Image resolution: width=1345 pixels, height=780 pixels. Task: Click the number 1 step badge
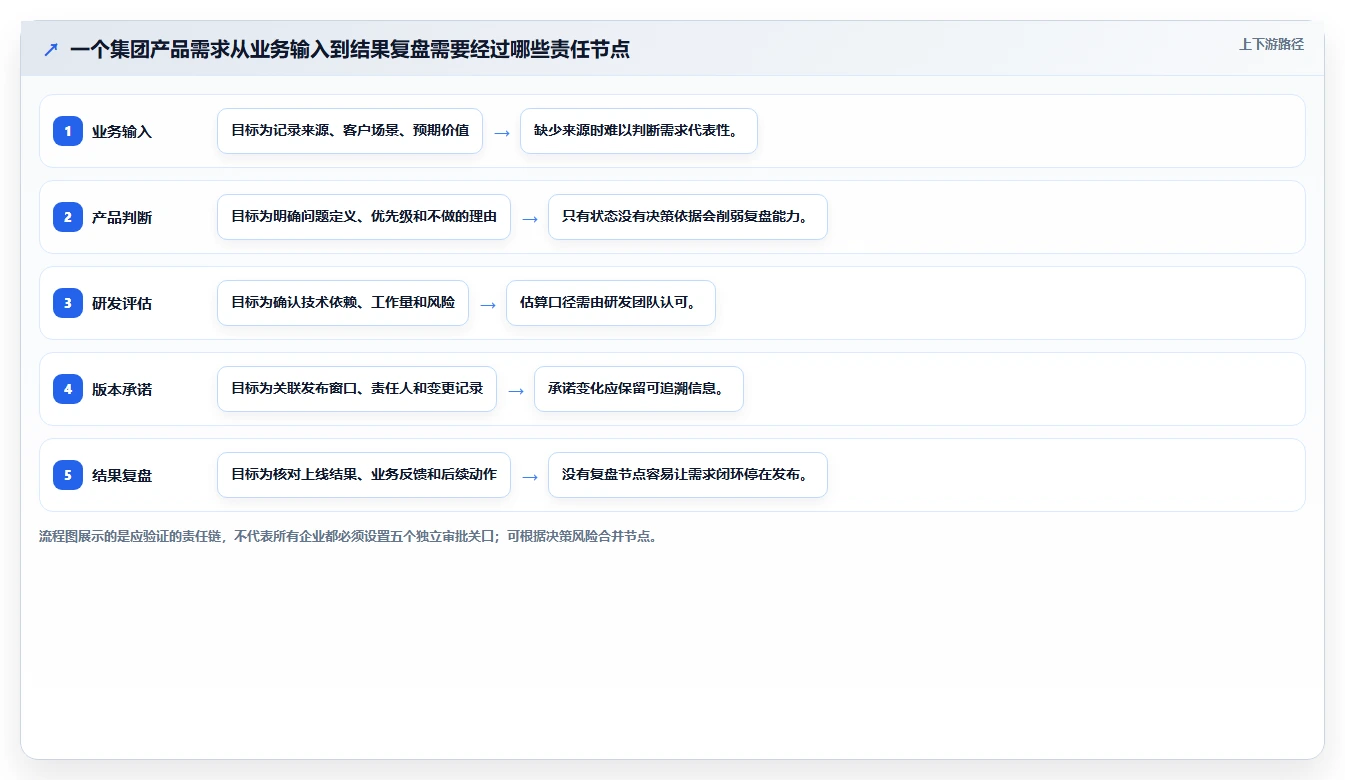(x=68, y=130)
